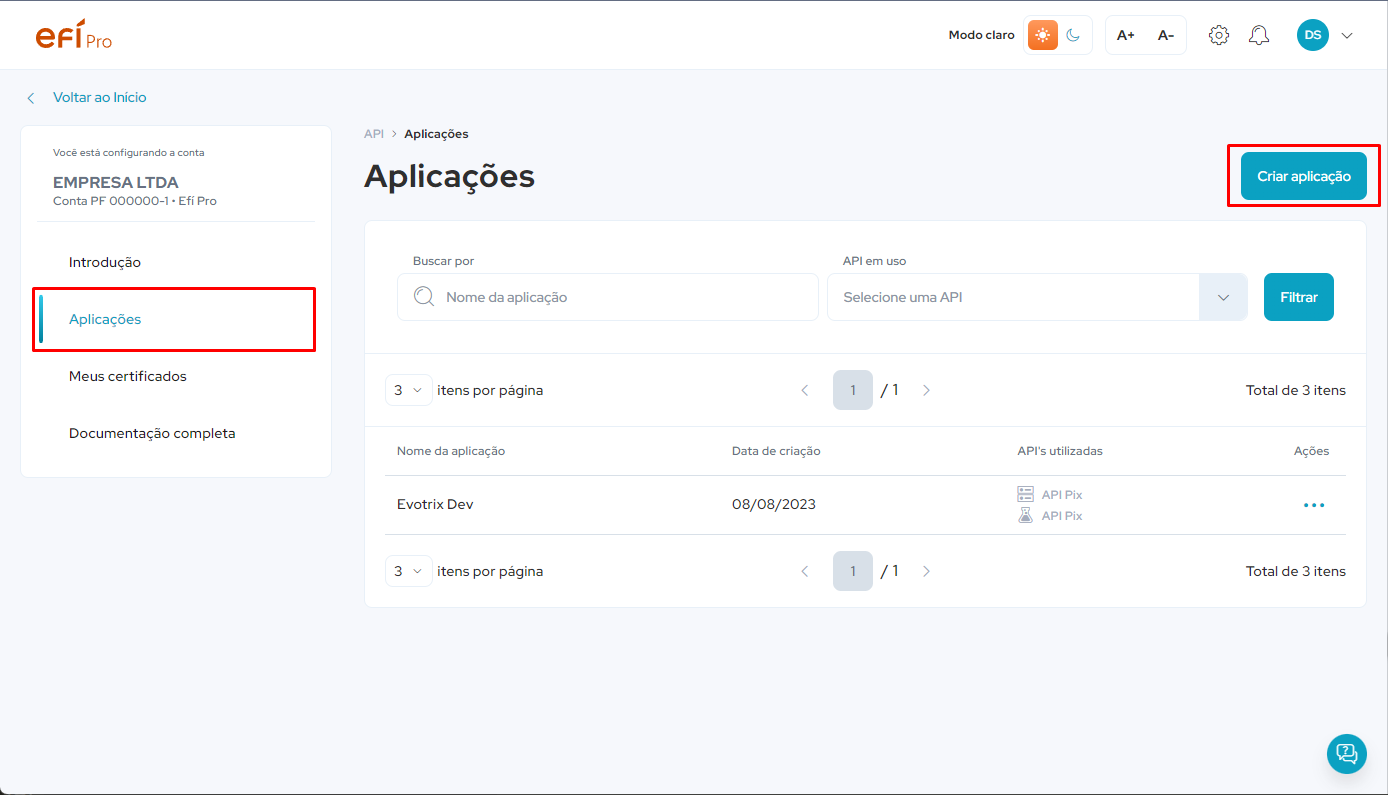Click the 'Criar aplicação' button
The width and height of the screenshot is (1388, 795).
tap(1303, 175)
